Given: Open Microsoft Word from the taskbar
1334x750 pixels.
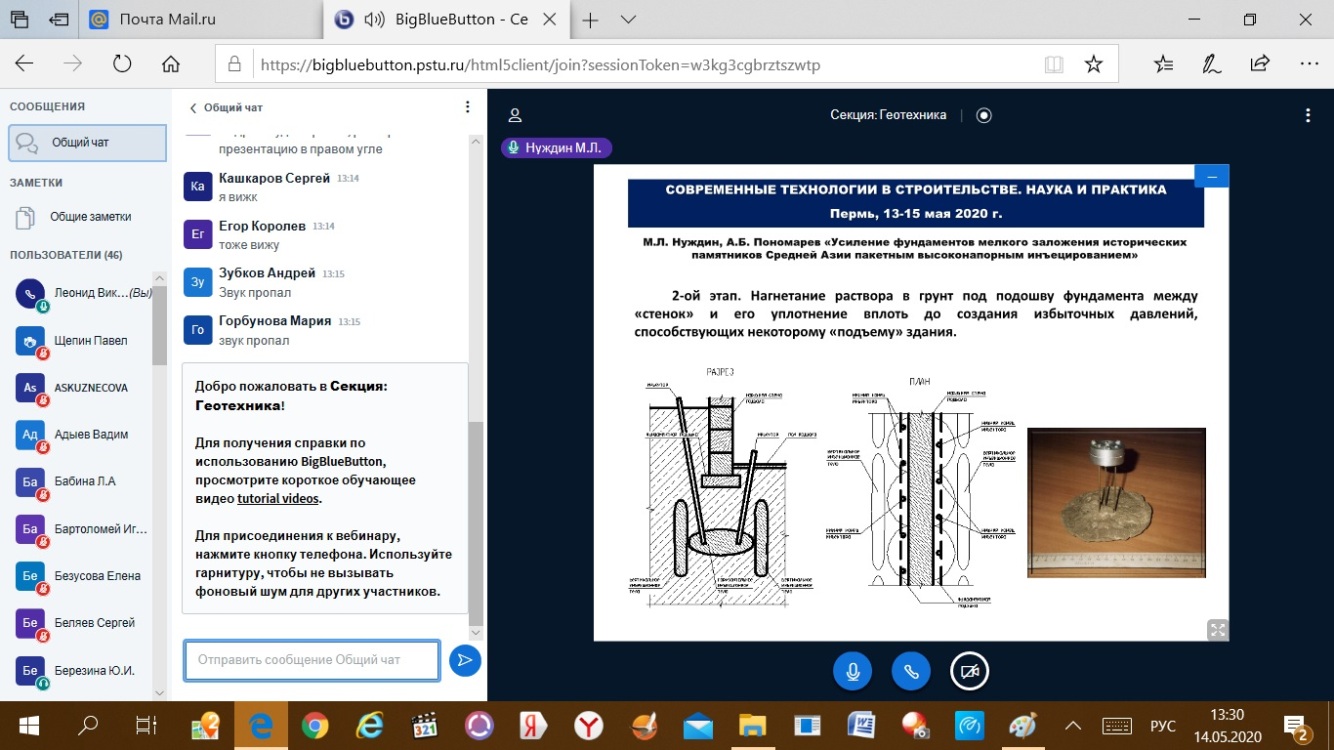Looking at the screenshot, I should (x=862, y=725).
